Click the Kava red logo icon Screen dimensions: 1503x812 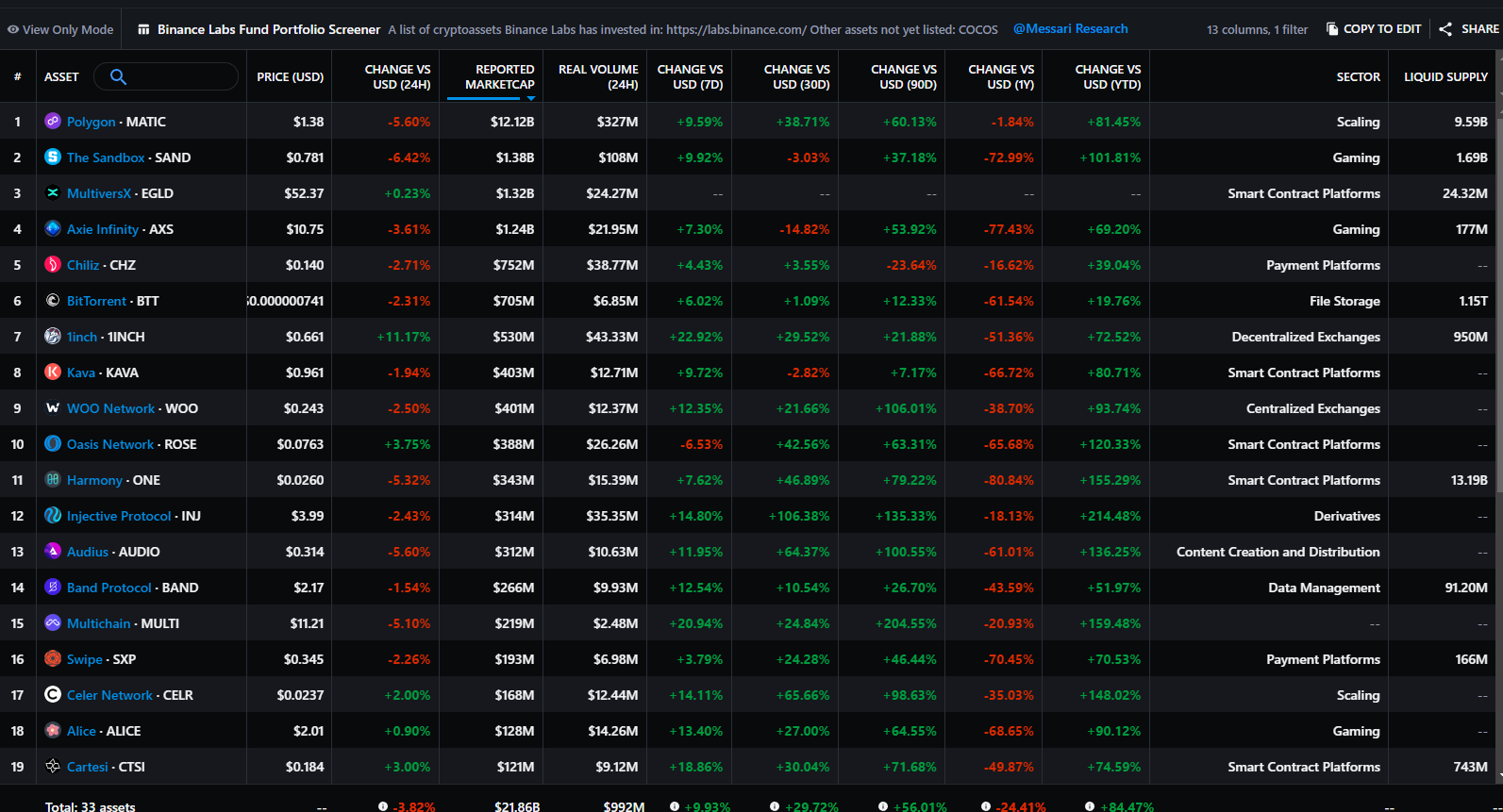pos(53,373)
